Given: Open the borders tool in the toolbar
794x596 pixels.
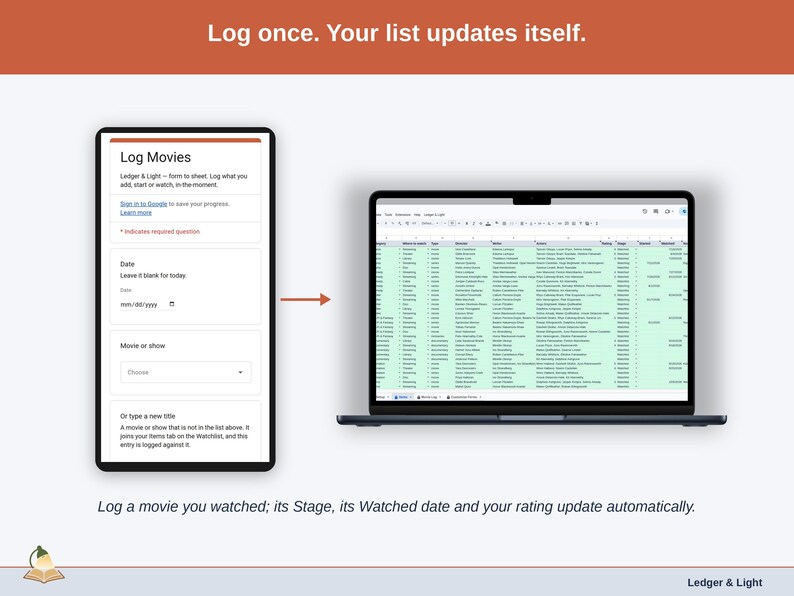Looking at the screenshot, I should [x=504, y=223].
